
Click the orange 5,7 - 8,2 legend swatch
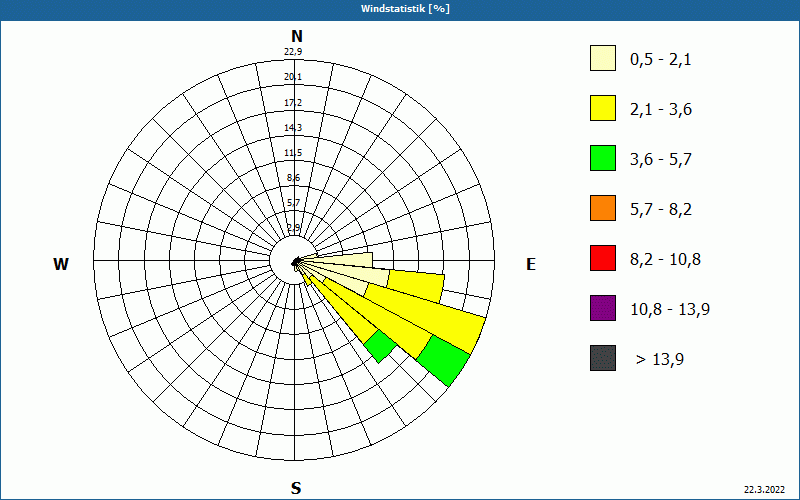point(603,208)
